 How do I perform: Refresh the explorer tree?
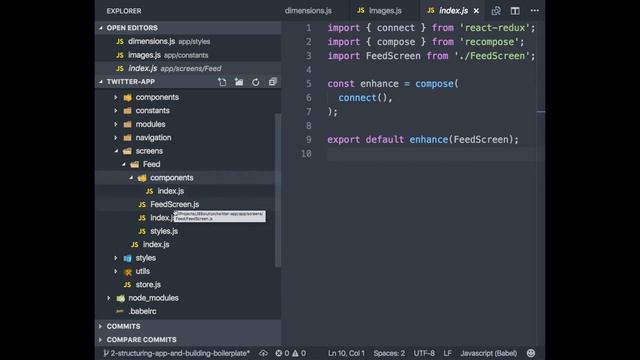[256, 82]
